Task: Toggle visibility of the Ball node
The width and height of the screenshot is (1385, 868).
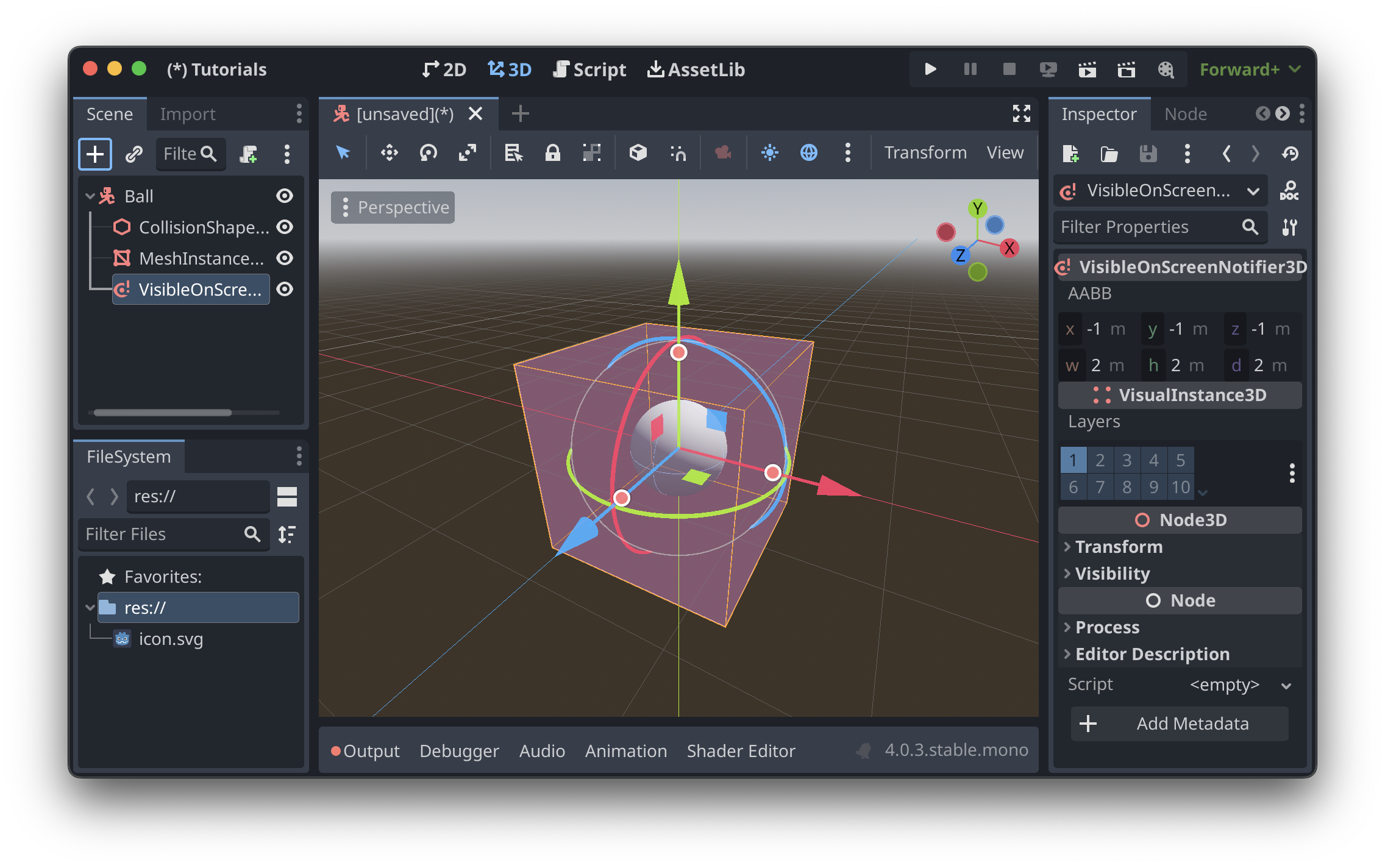Action: pos(285,196)
